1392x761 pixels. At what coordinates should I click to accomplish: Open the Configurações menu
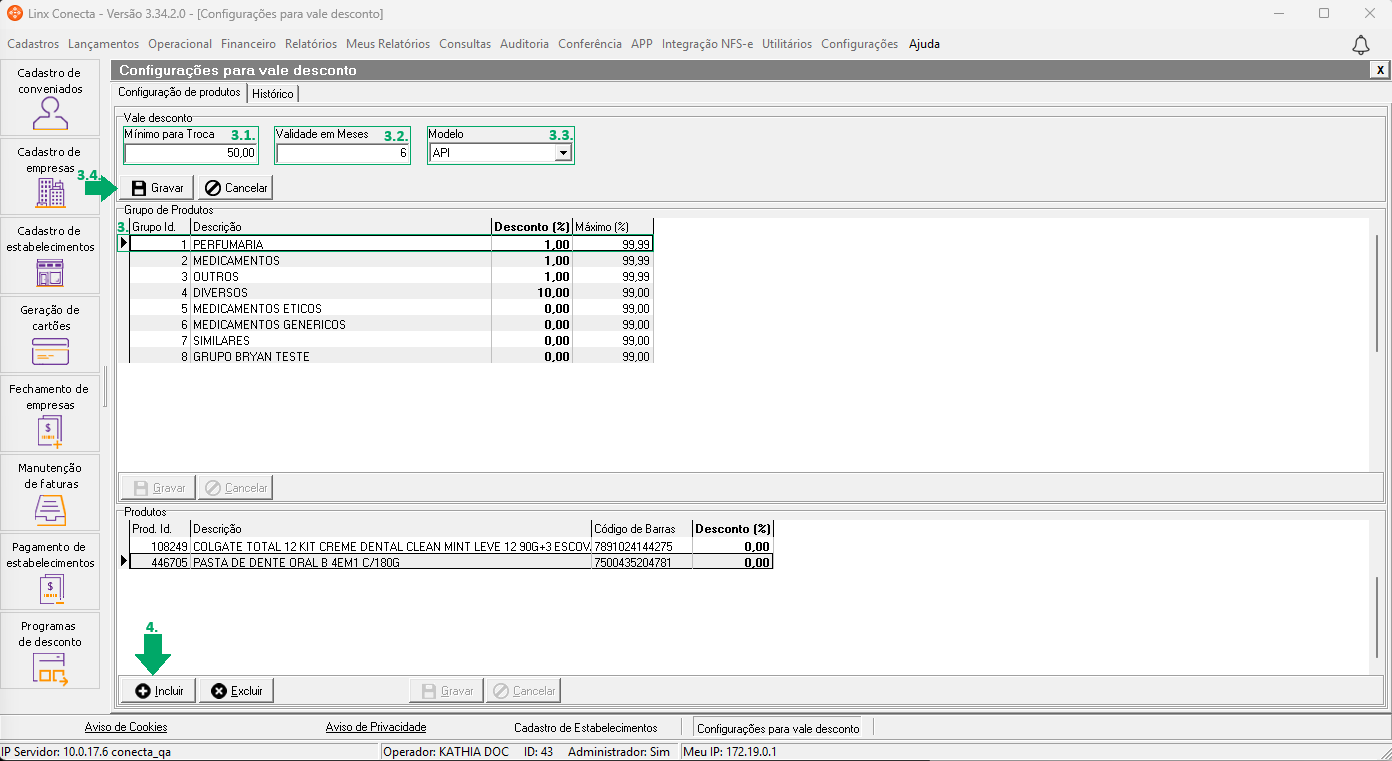(x=859, y=44)
